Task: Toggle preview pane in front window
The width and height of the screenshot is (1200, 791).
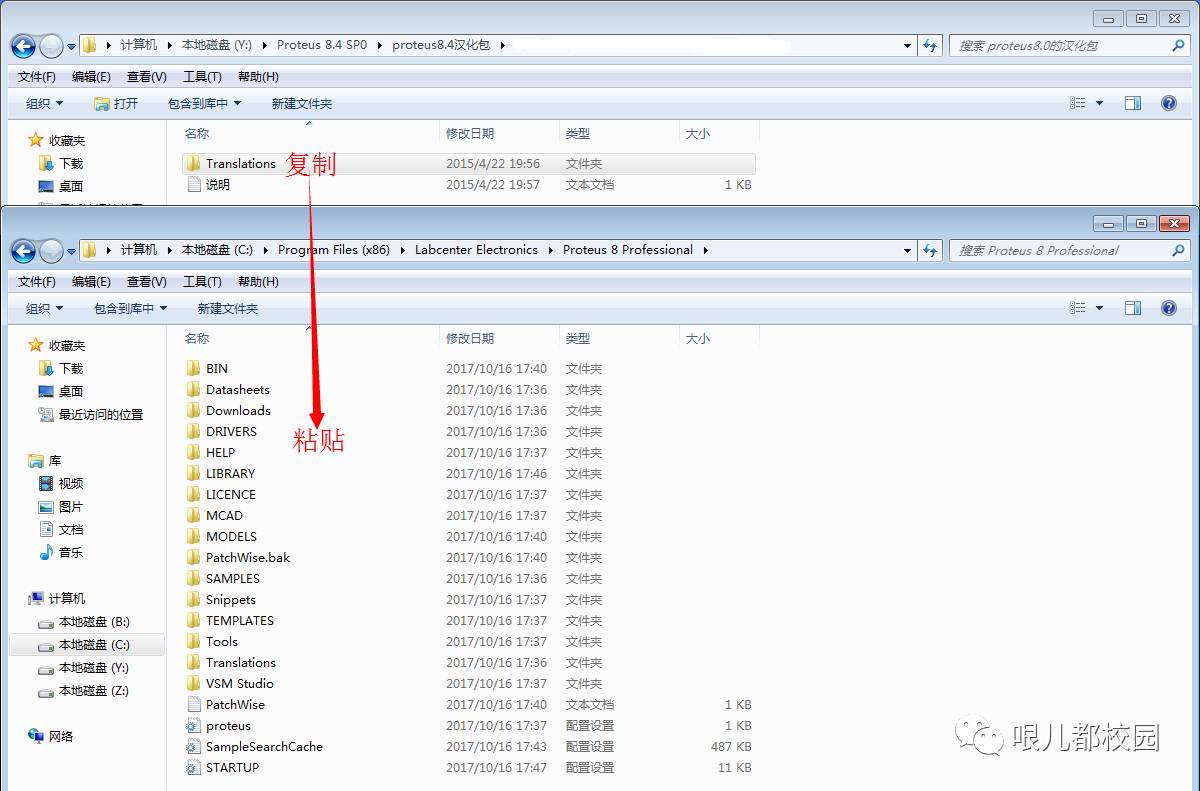Action: tap(1133, 308)
